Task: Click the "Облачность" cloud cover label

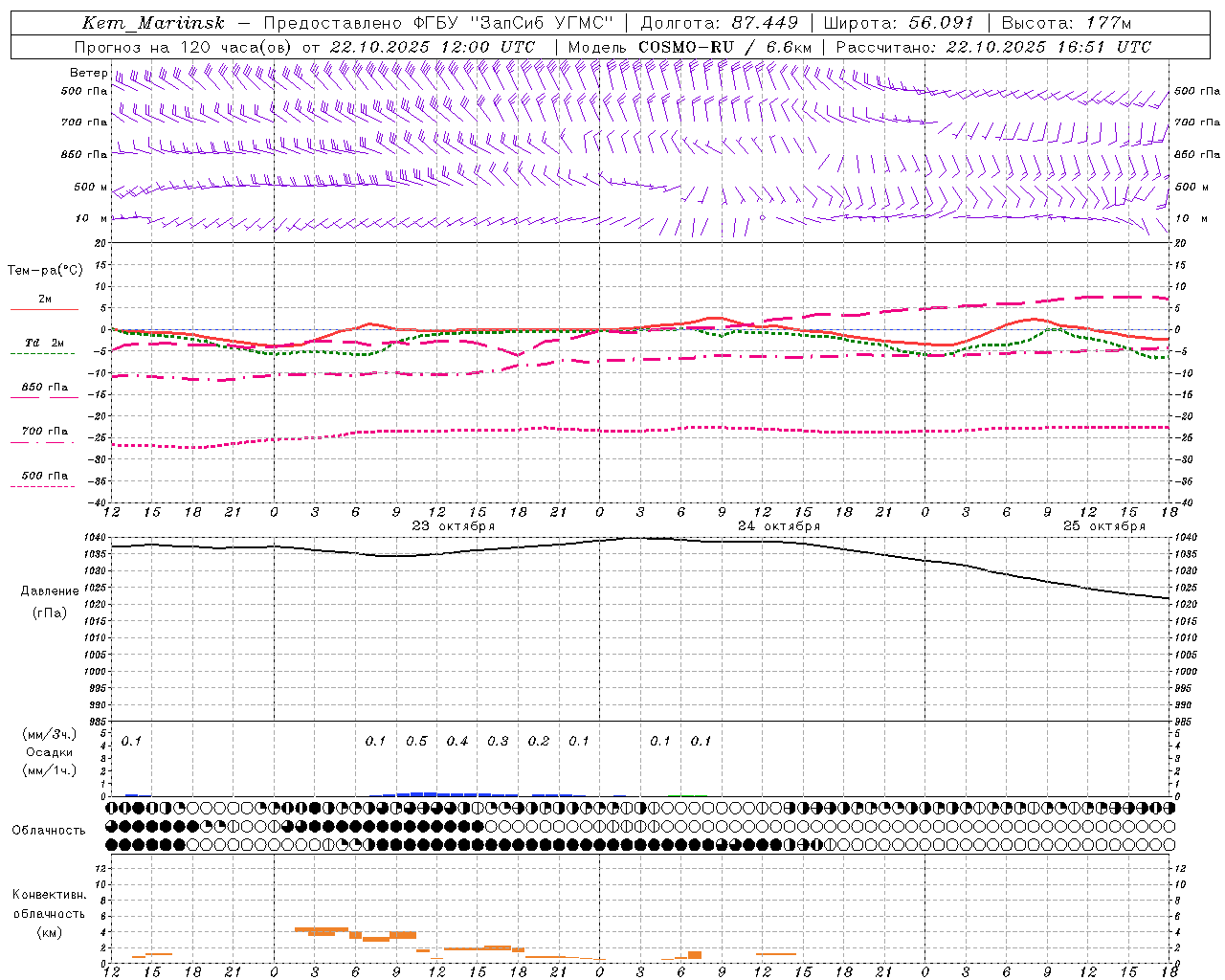Action: tap(49, 831)
